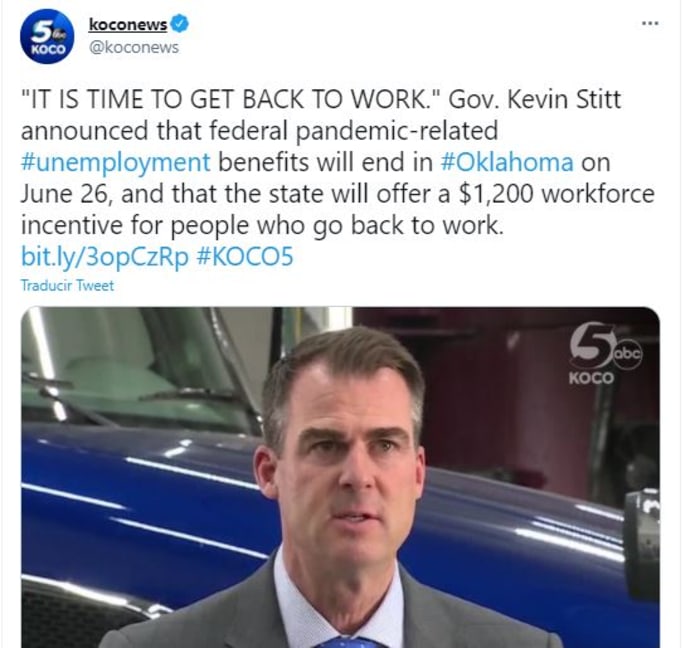Click the koconews display name
Screen dimensions: 700x648
coord(128,24)
